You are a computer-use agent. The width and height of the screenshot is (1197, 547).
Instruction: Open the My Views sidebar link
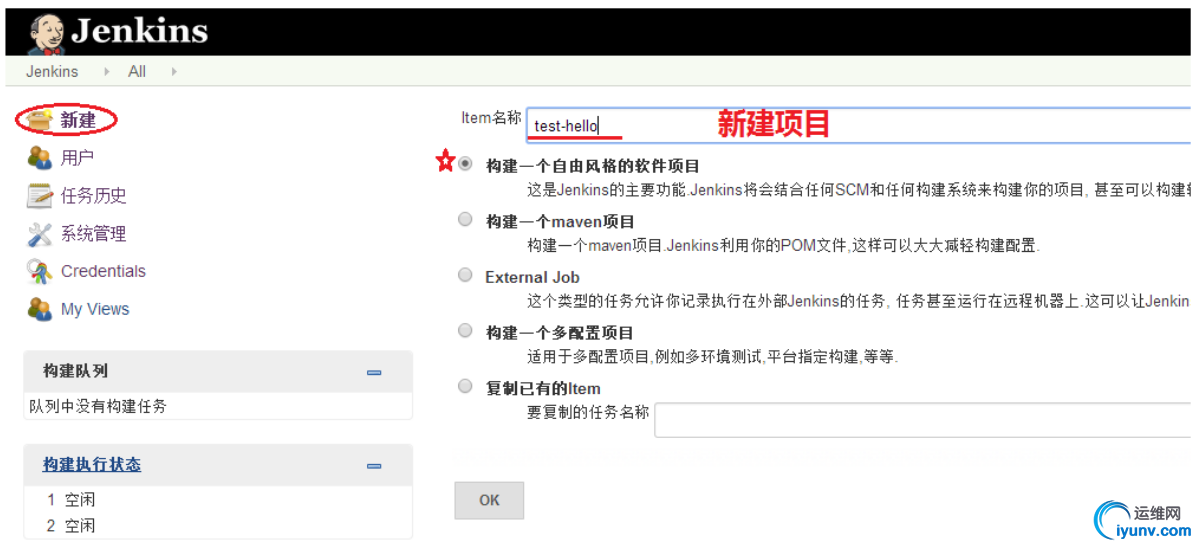tap(95, 309)
